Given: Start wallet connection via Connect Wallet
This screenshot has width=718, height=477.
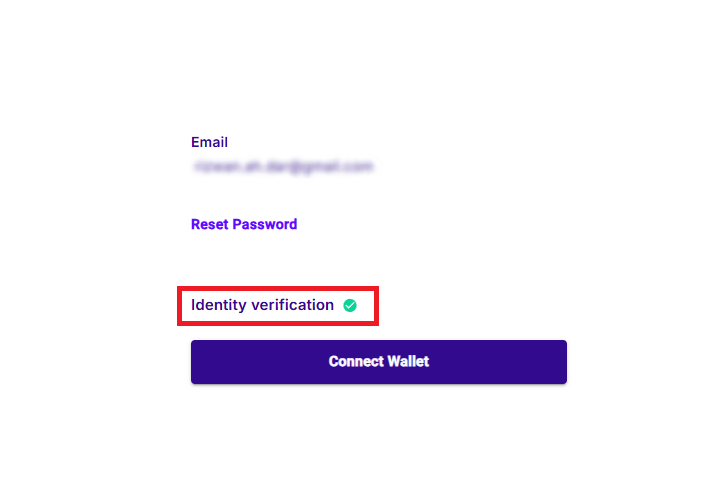Looking at the screenshot, I should (378, 361).
